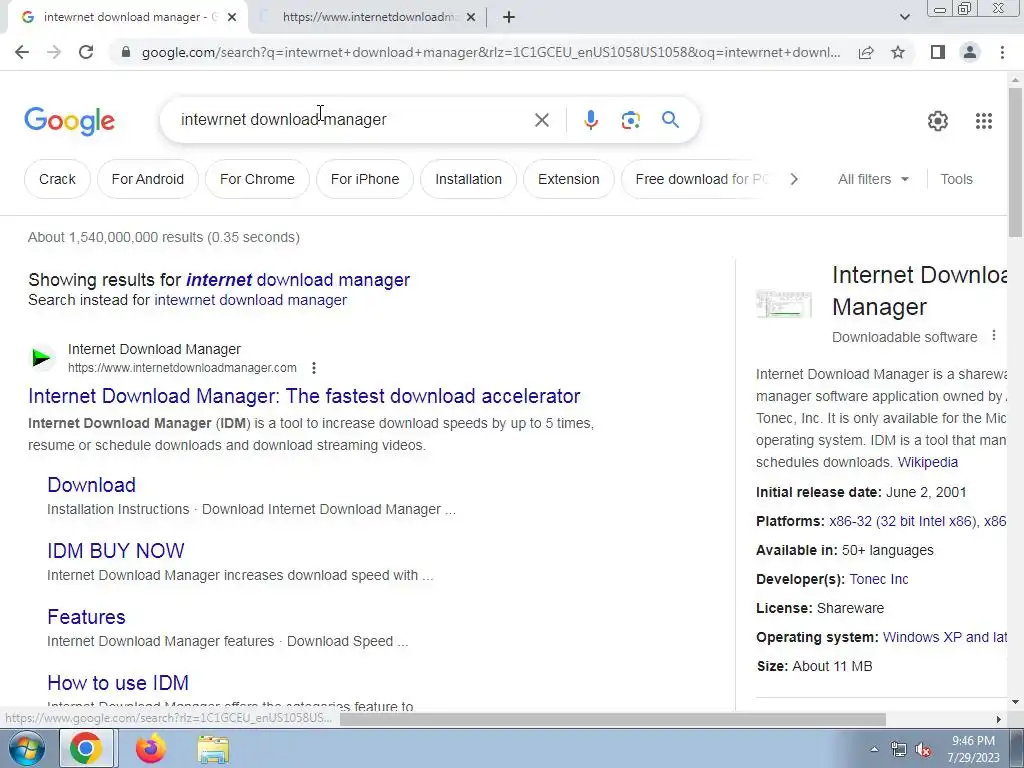
Task: Open the IDM BUY NOW sitelink
Action: (116, 551)
